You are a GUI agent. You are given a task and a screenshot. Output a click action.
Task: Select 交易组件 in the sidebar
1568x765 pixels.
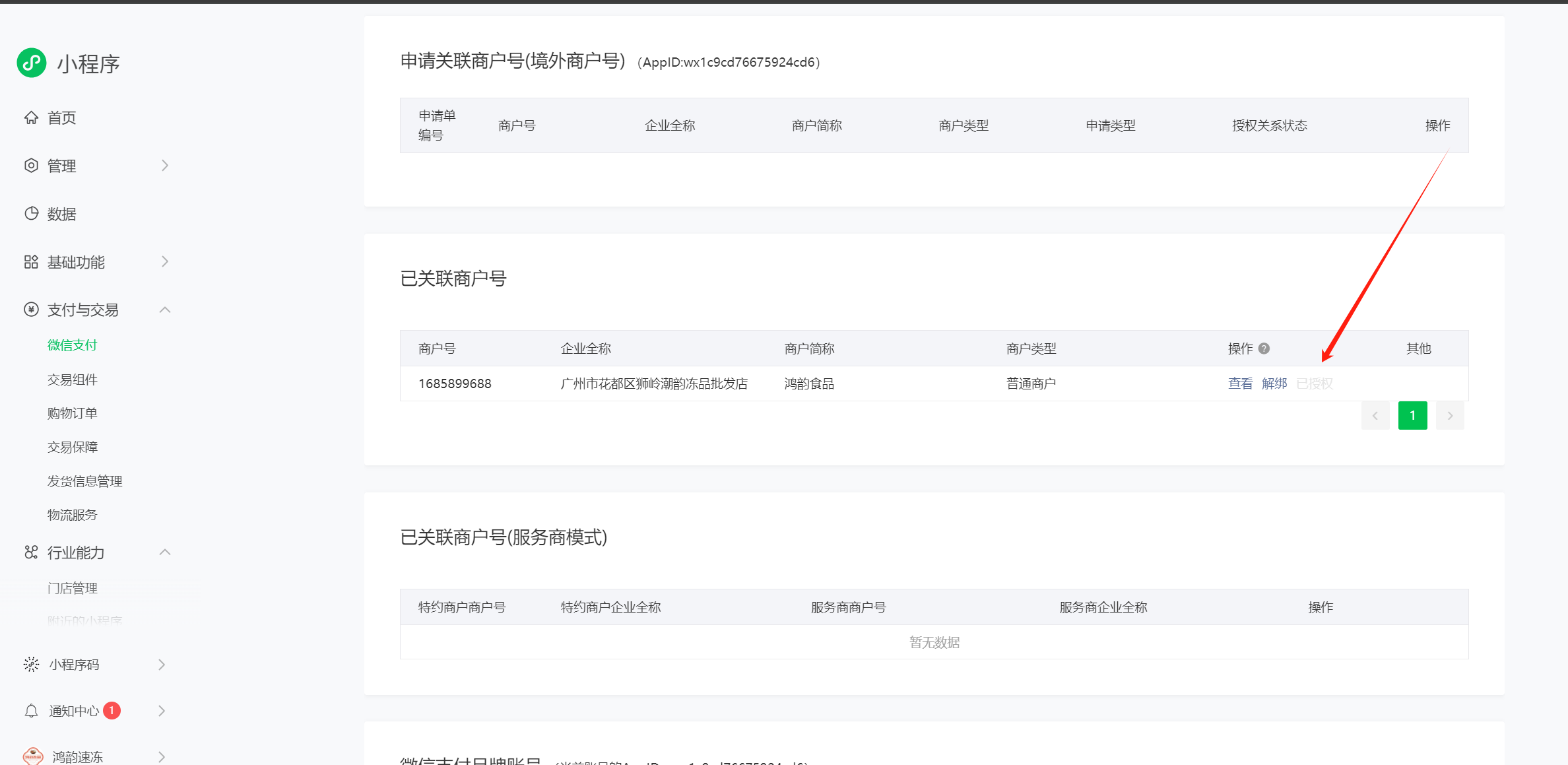coord(72,380)
